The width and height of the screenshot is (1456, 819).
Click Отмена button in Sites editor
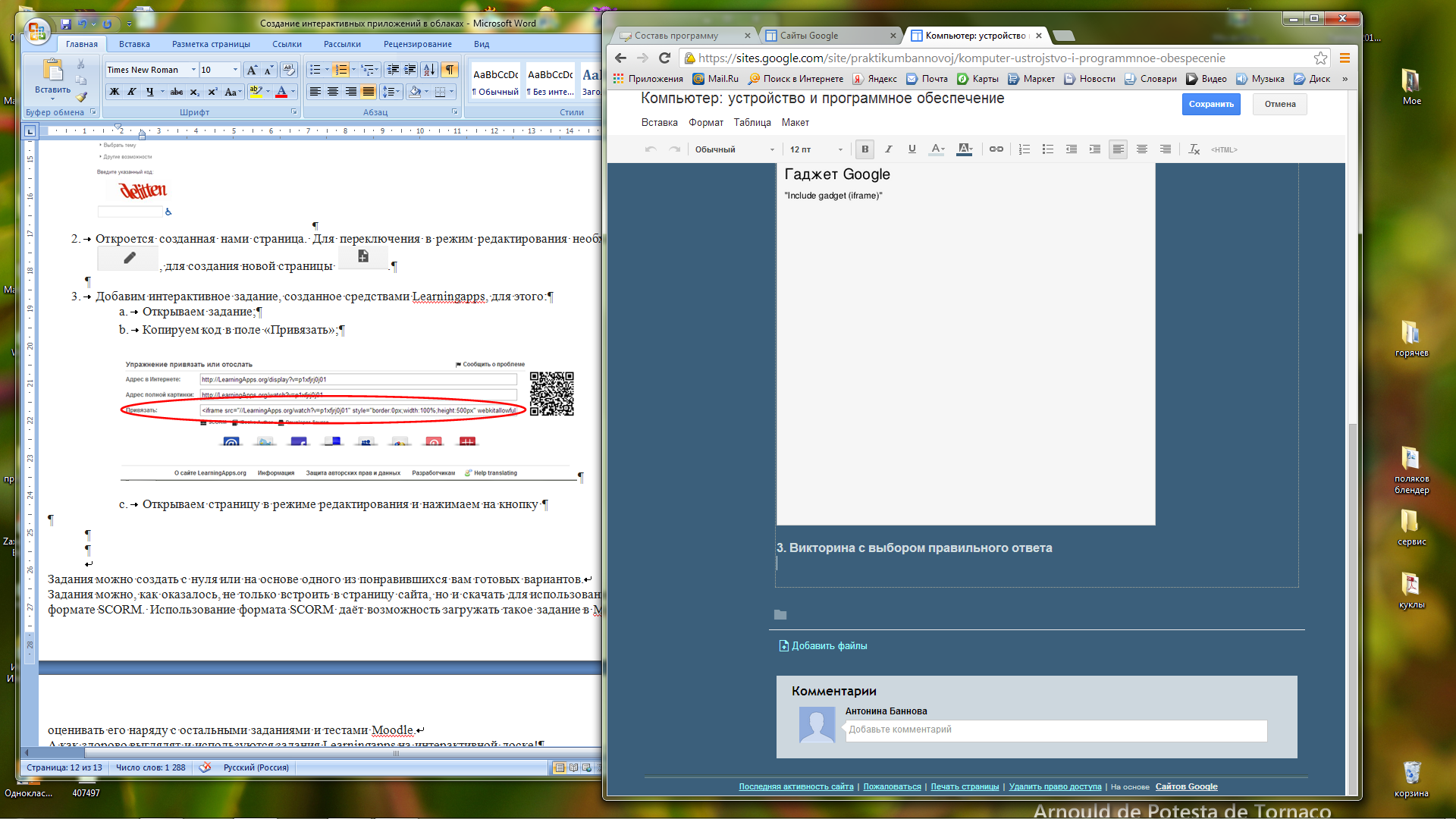coord(1280,105)
